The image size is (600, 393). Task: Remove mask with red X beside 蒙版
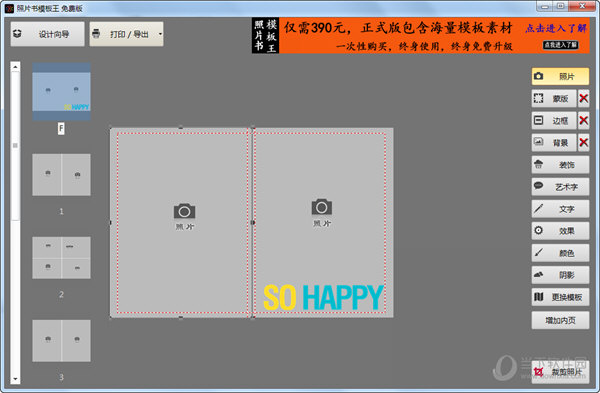point(584,99)
